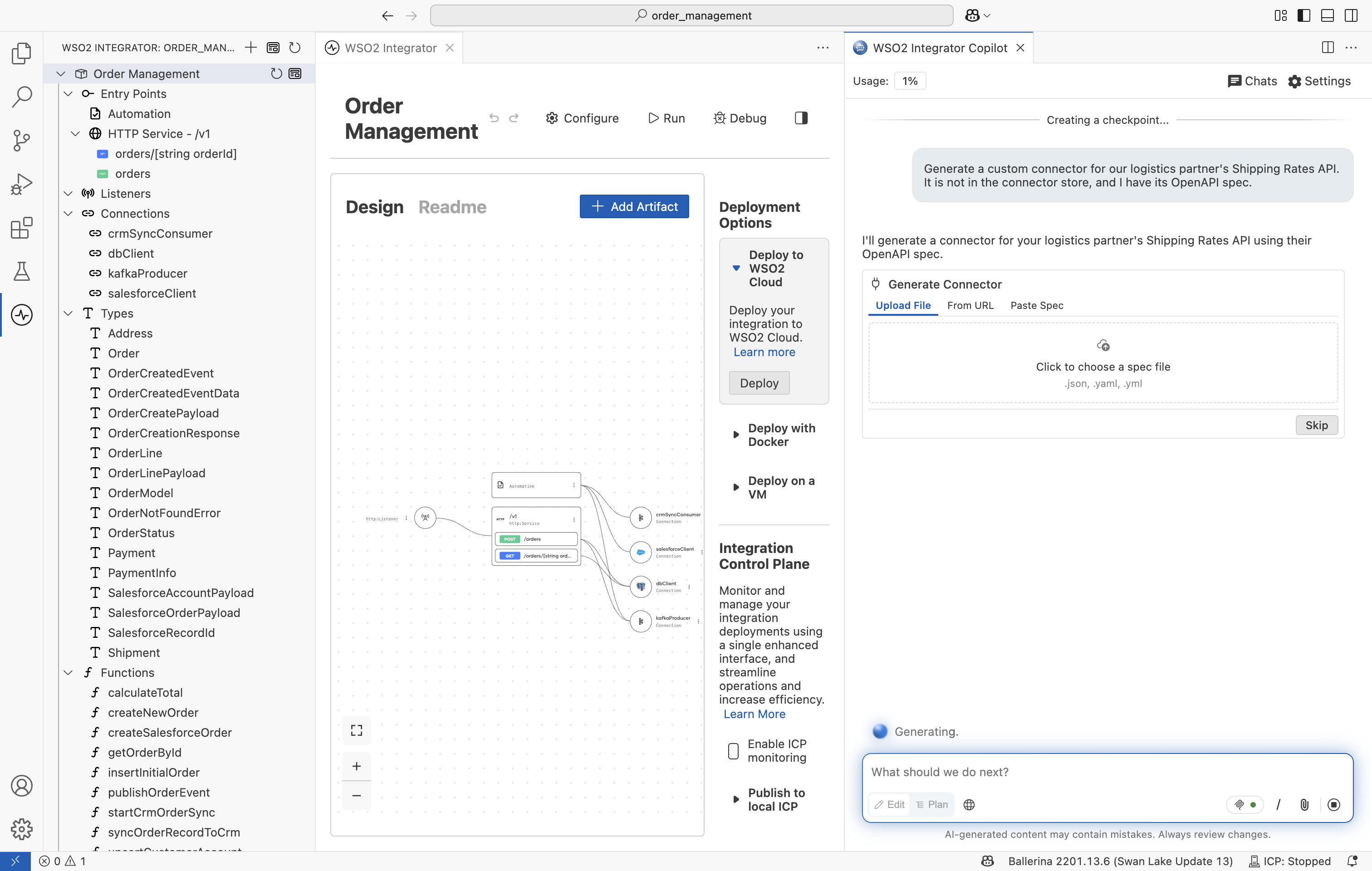Open the Manage gear in activity bar
The image size is (1372, 871).
[x=22, y=829]
